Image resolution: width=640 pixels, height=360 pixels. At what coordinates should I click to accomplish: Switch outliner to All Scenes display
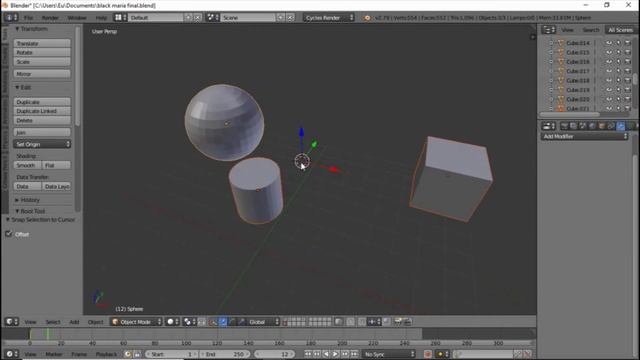[620, 30]
